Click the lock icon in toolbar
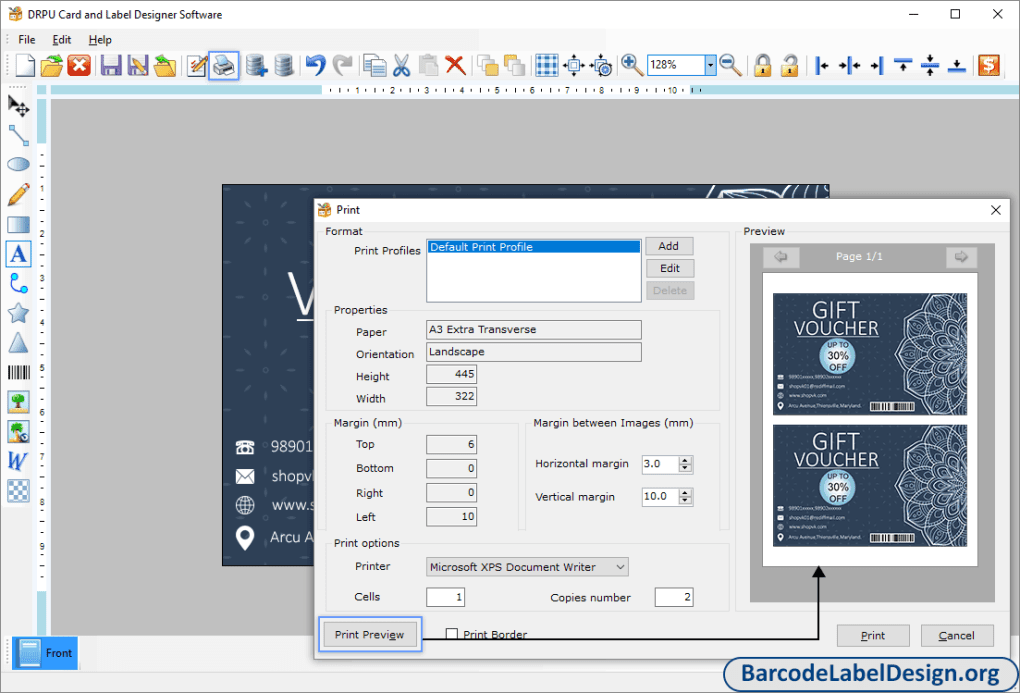 click(763, 66)
